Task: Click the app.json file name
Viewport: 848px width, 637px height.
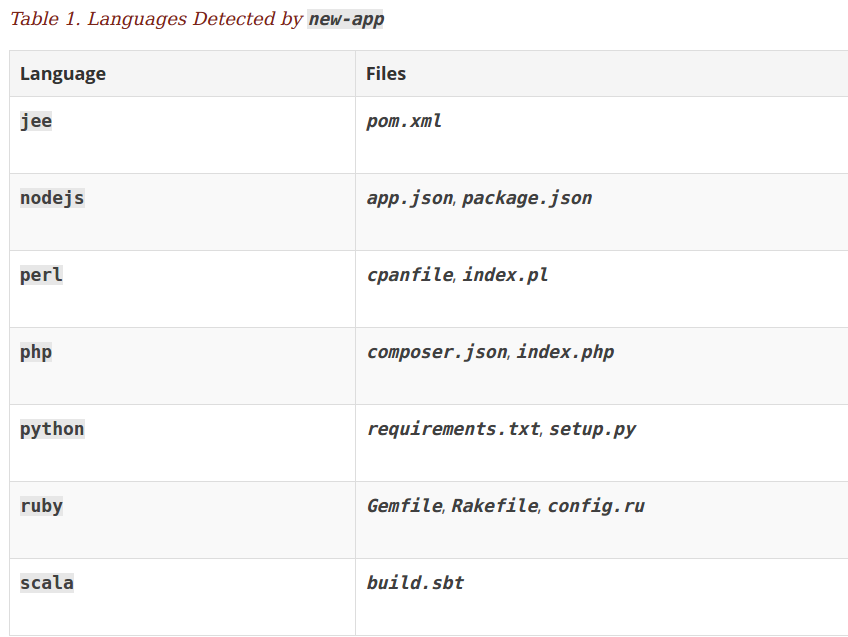Action: click(x=409, y=198)
